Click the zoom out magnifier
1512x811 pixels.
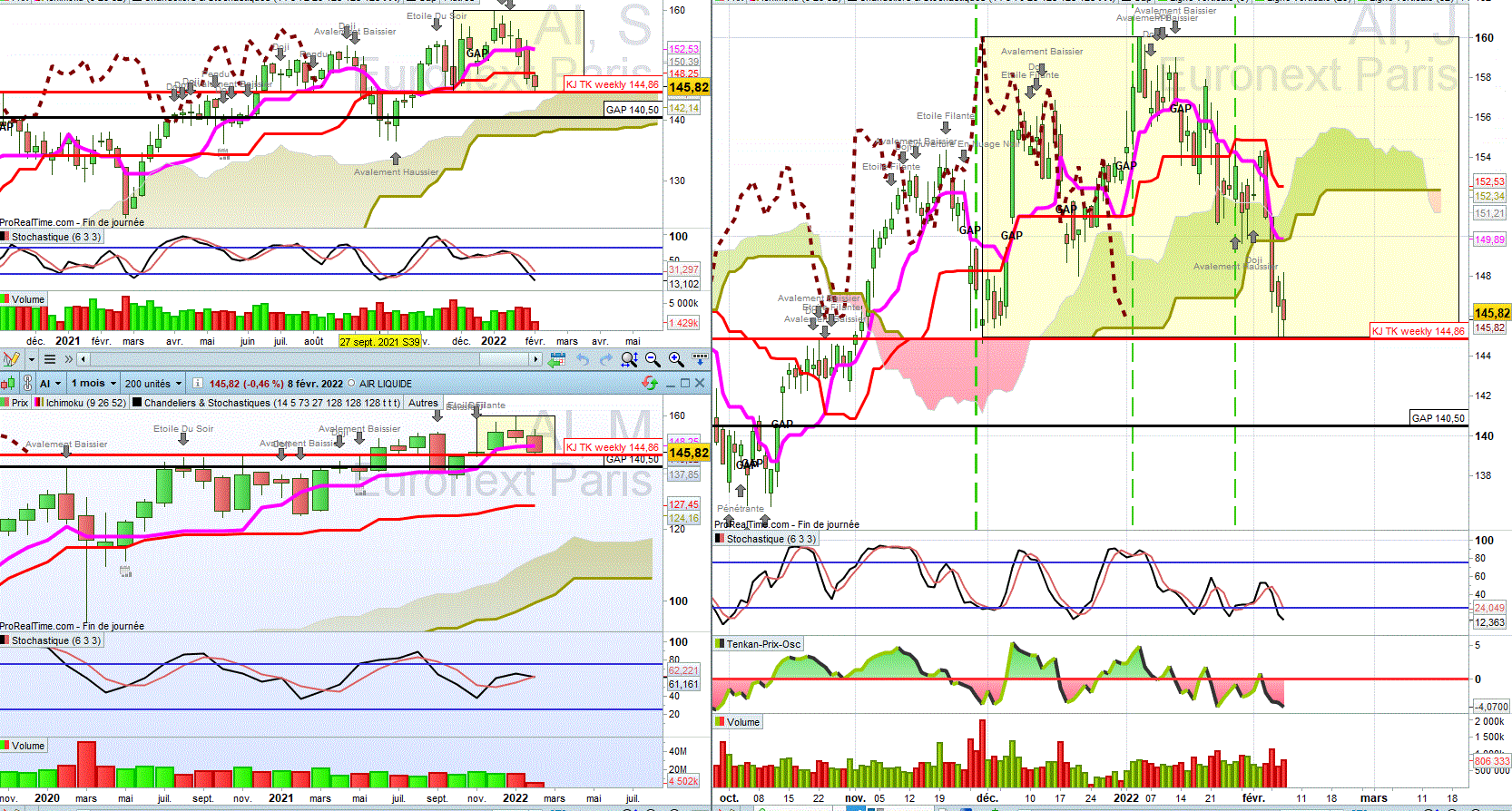click(x=653, y=359)
